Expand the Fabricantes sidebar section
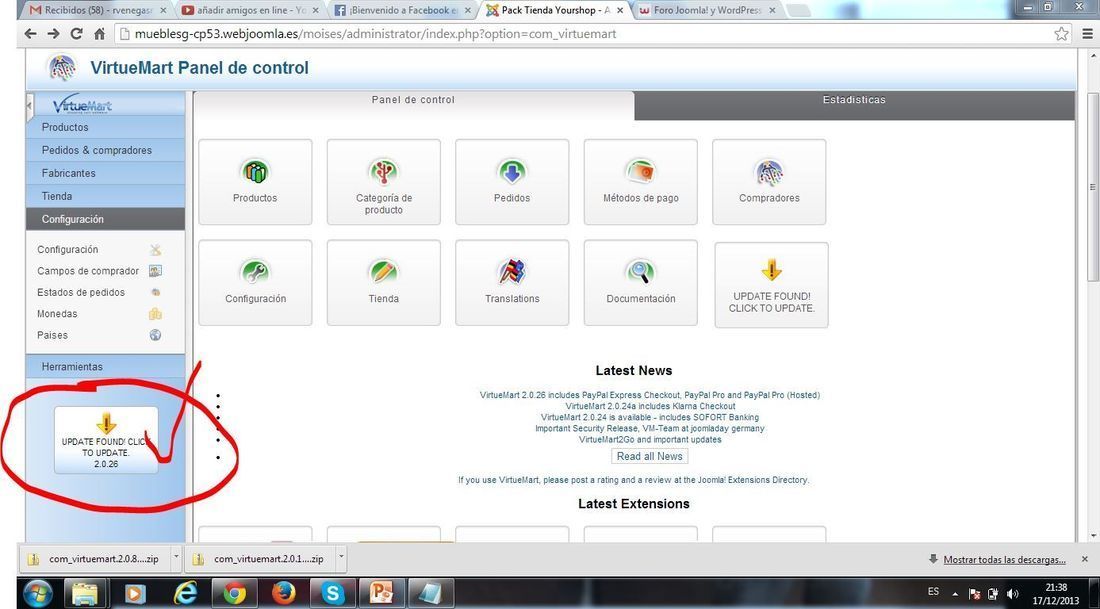Screen dimensions: 1100x609 click(x=105, y=173)
